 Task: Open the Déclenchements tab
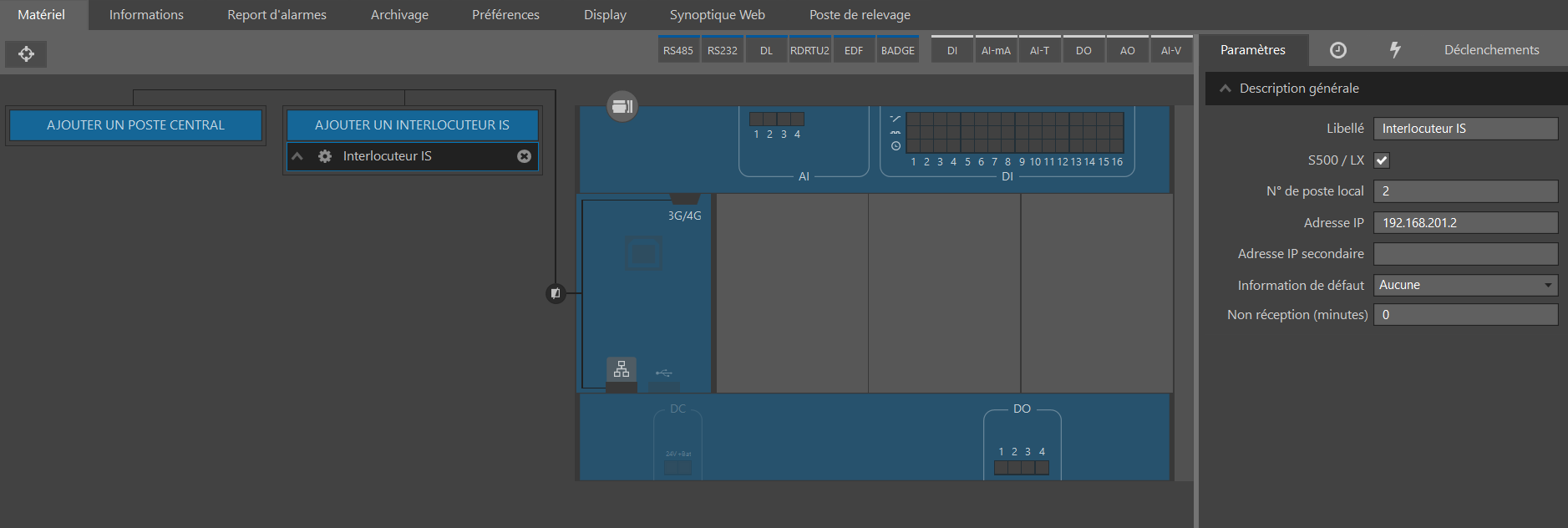(x=1491, y=50)
